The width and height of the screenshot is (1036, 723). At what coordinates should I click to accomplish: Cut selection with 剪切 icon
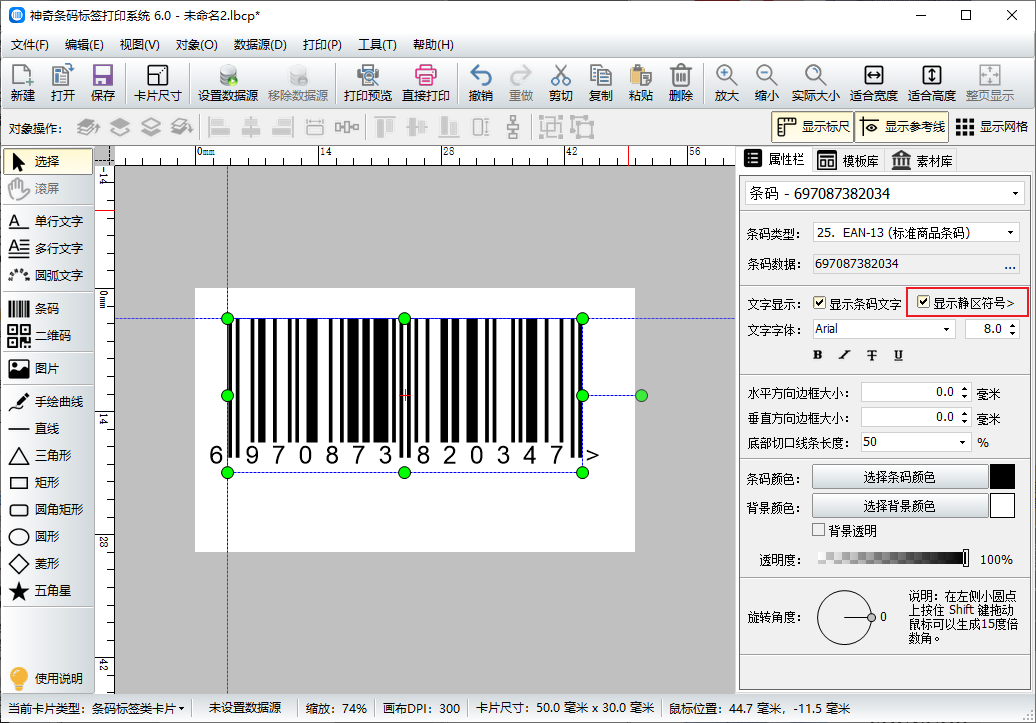[560, 83]
